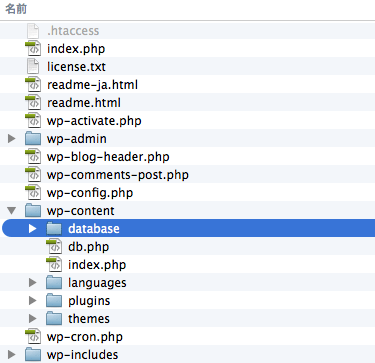
Task: Select the wp-cron.php file name
Action: tap(85, 337)
